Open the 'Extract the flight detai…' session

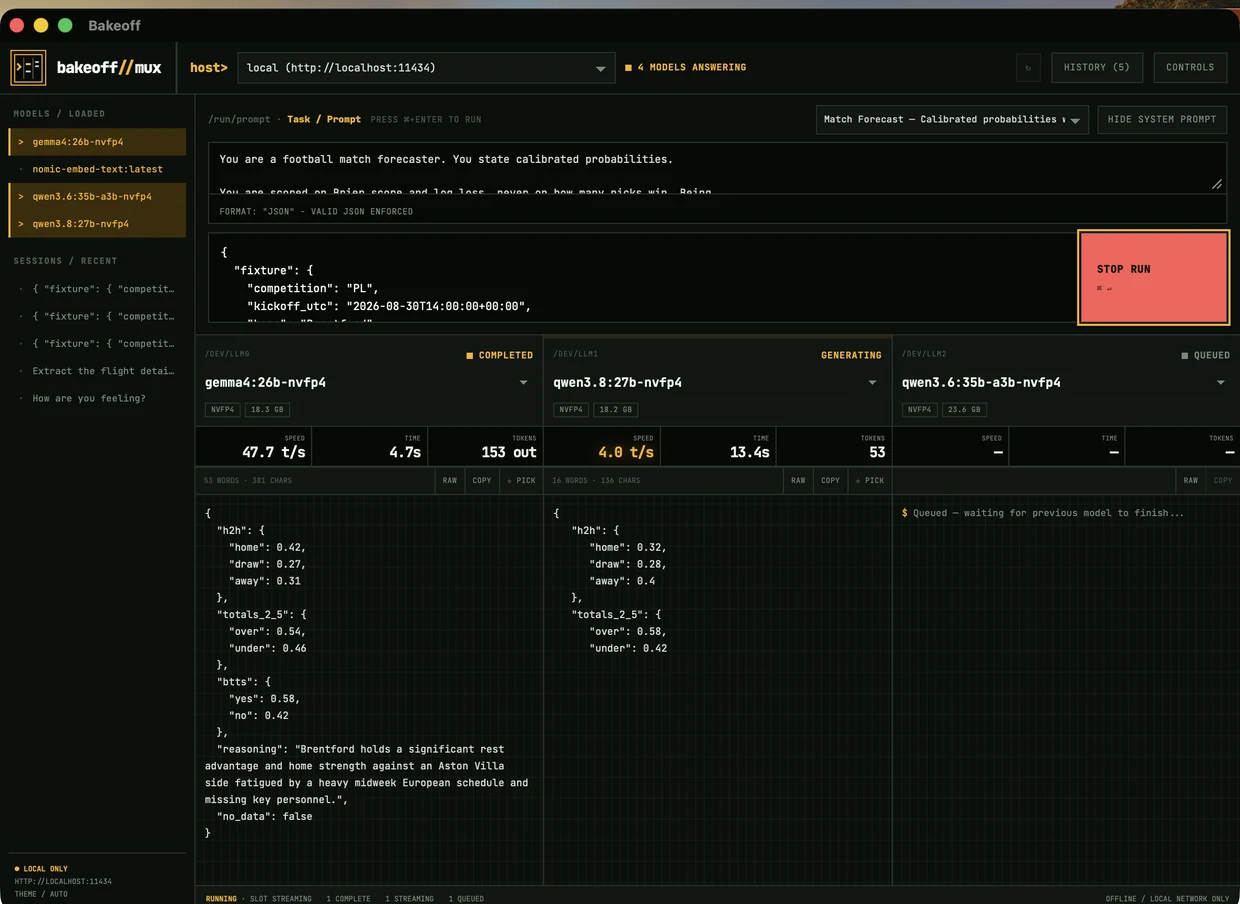point(97,371)
